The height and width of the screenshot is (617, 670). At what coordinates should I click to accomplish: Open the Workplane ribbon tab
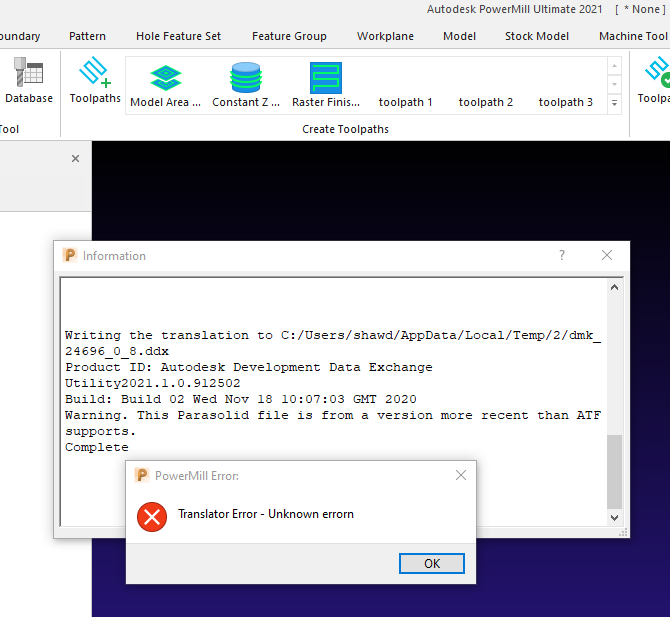pos(385,36)
